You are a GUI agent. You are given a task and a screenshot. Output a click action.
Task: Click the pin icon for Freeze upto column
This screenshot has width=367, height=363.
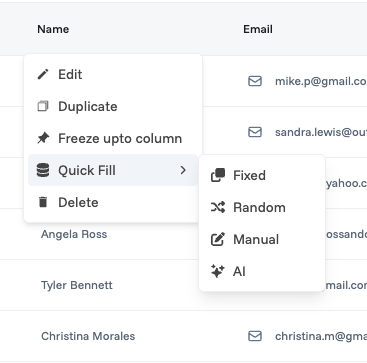tap(43, 138)
